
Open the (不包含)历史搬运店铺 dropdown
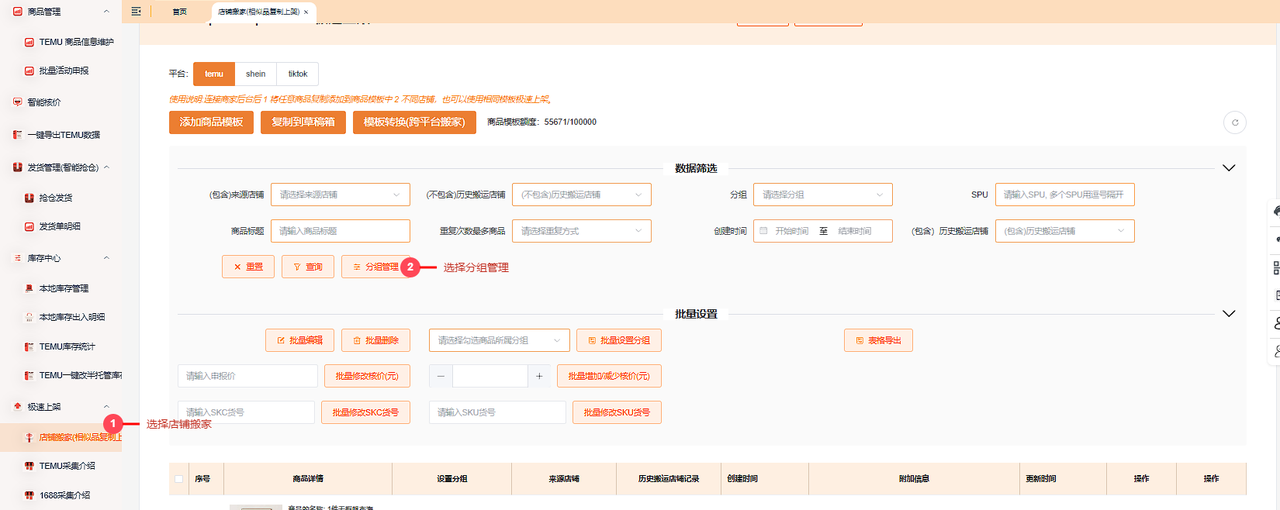581,195
